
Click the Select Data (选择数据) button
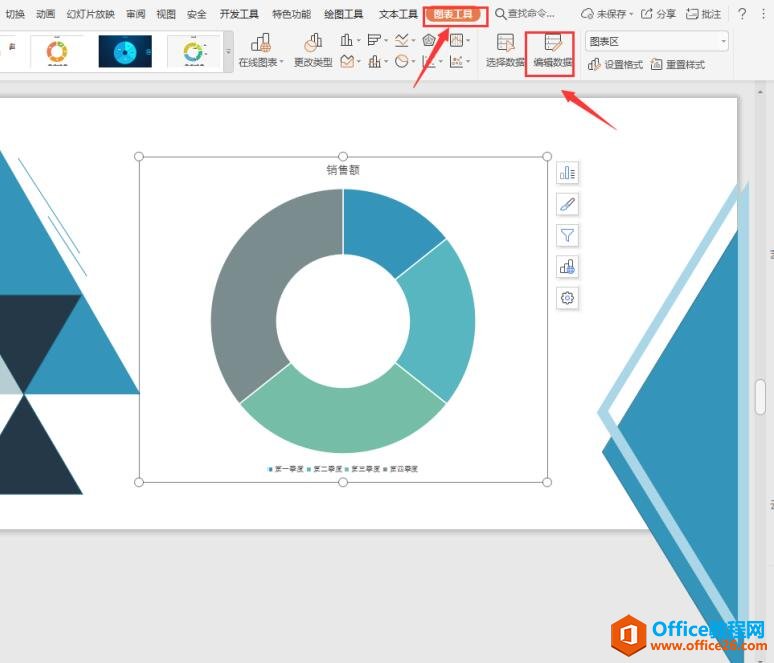[504, 51]
